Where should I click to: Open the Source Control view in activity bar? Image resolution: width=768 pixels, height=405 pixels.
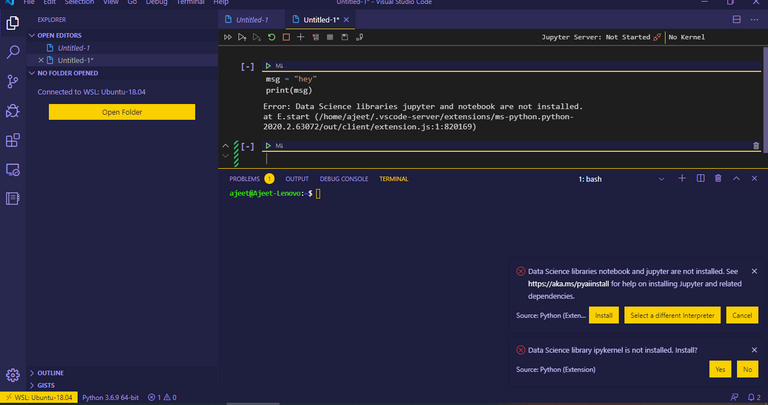tap(13, 81)
